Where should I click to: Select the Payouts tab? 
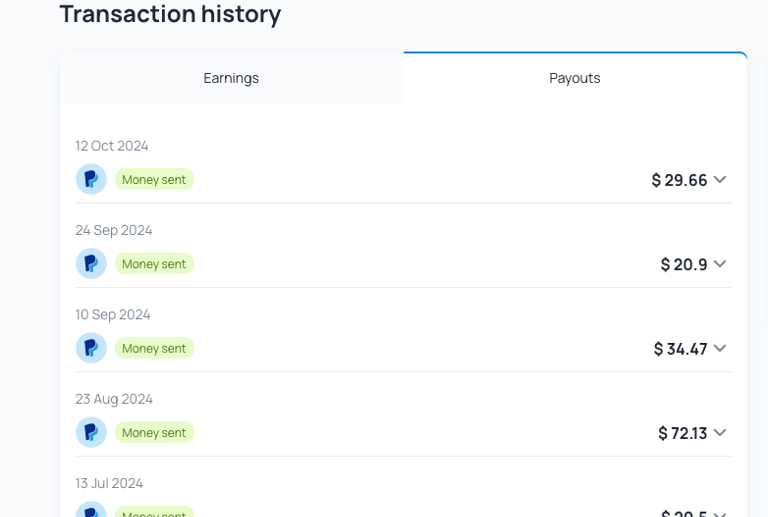point(575,78)
